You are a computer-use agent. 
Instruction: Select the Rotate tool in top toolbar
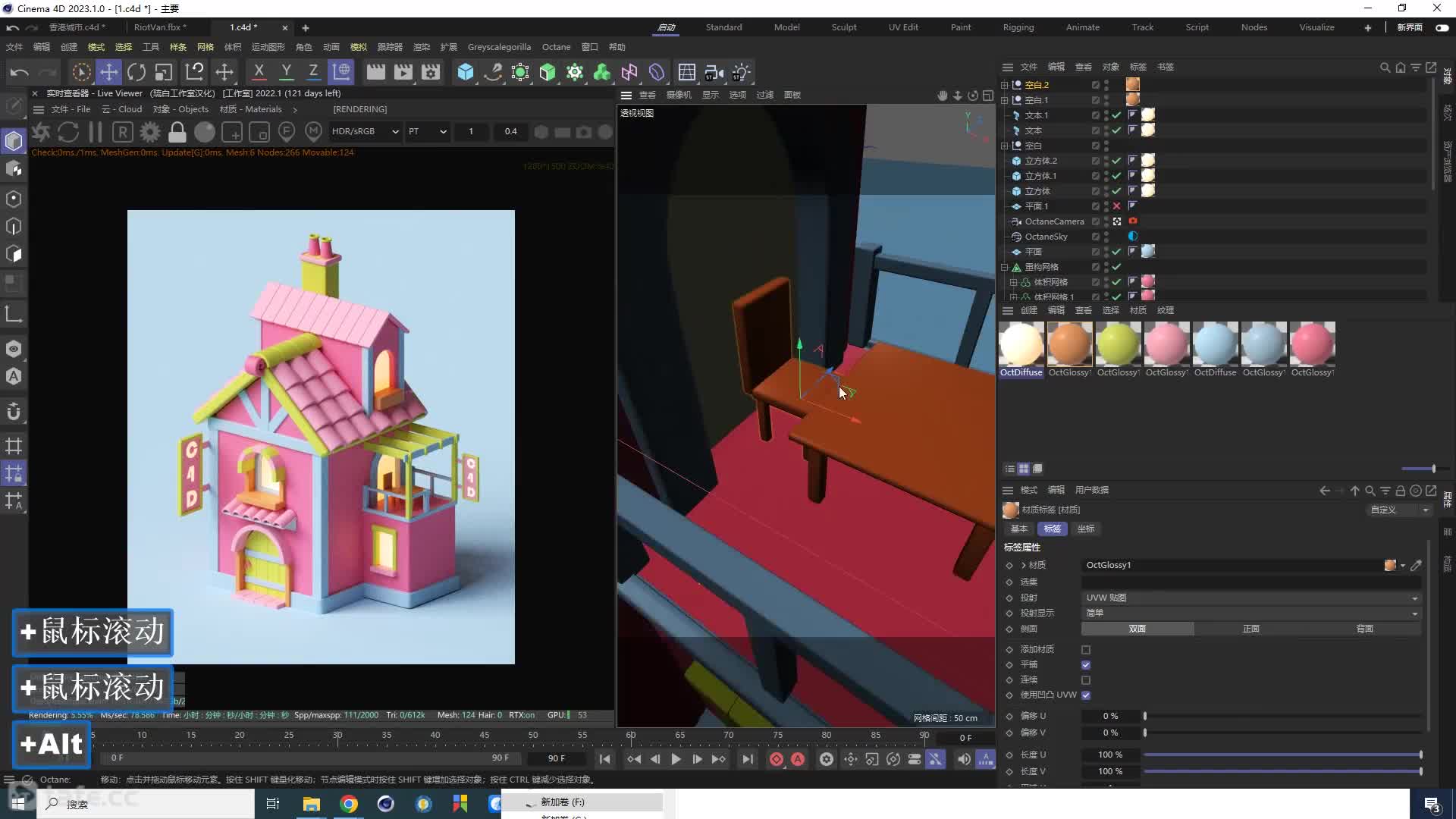click(x=136, y=72)
